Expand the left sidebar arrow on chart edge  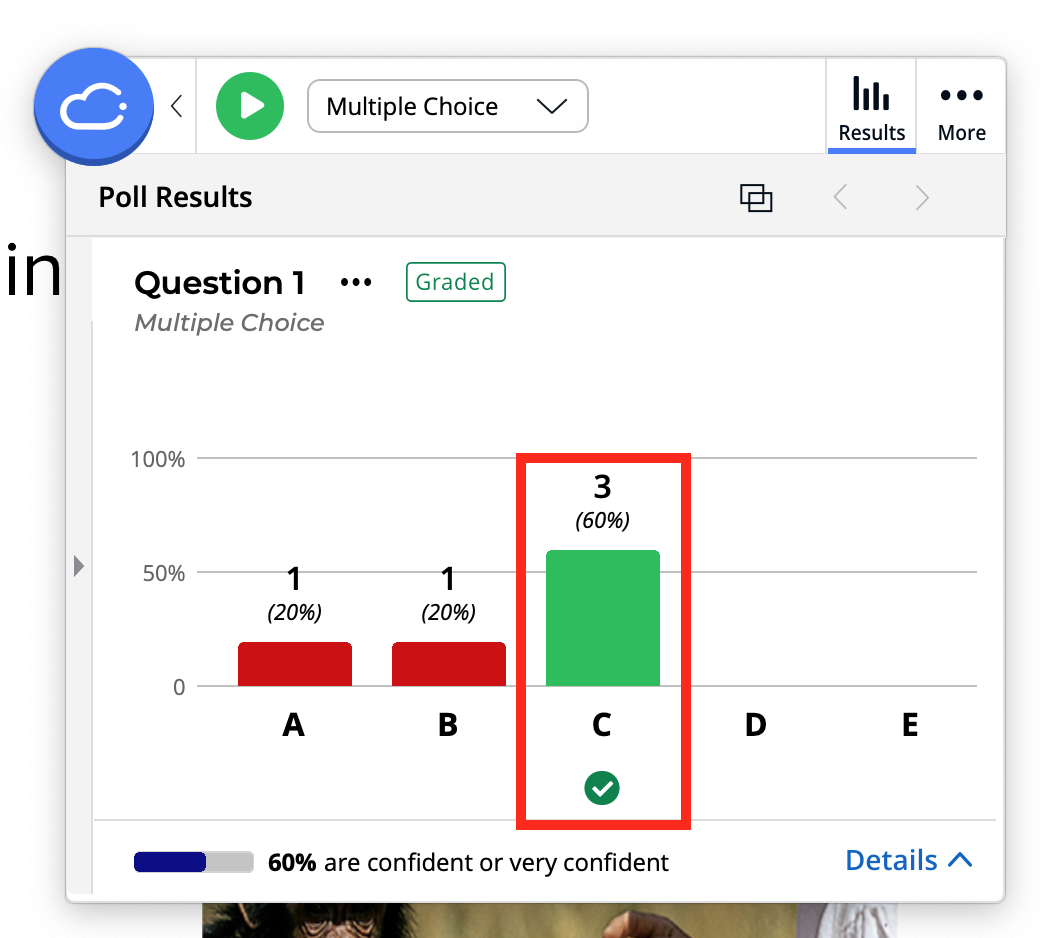click(x=79, y=566)
